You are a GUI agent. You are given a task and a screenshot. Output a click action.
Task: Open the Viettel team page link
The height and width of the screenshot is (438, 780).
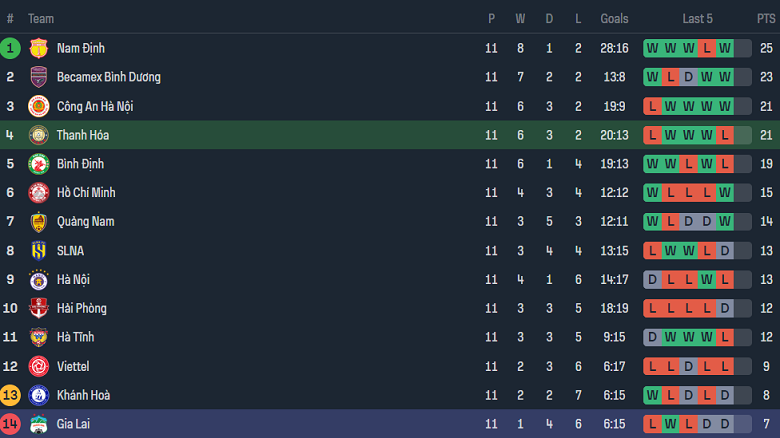[x=73, y=366]
